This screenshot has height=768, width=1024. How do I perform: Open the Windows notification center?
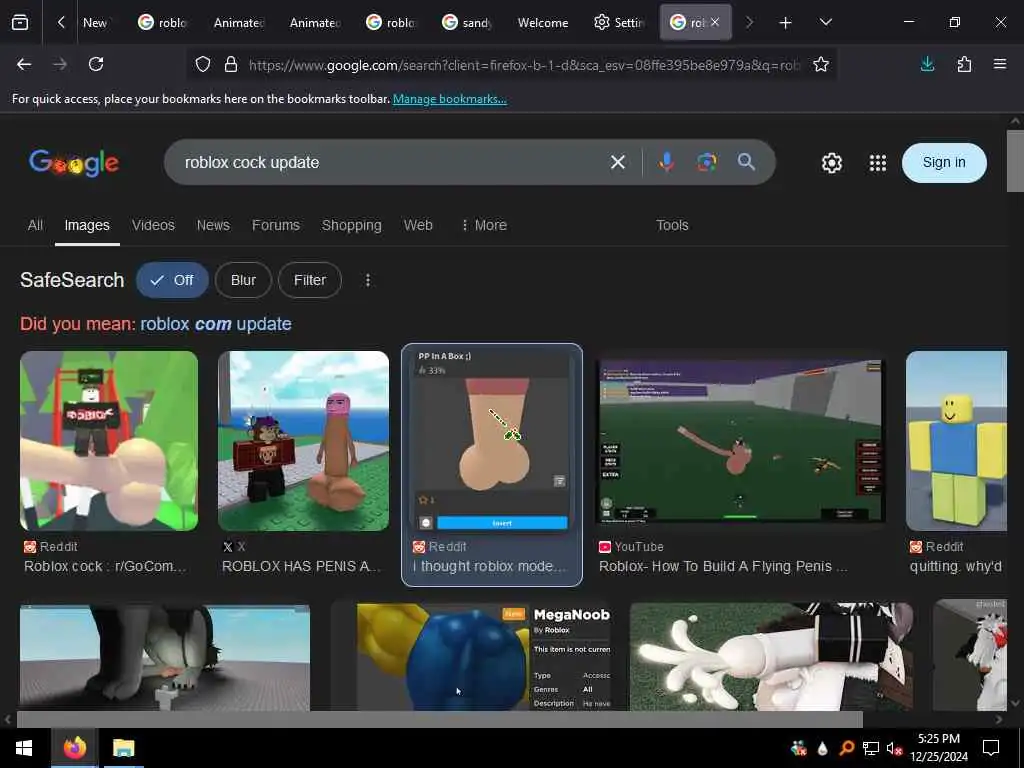tap(991, 748)
